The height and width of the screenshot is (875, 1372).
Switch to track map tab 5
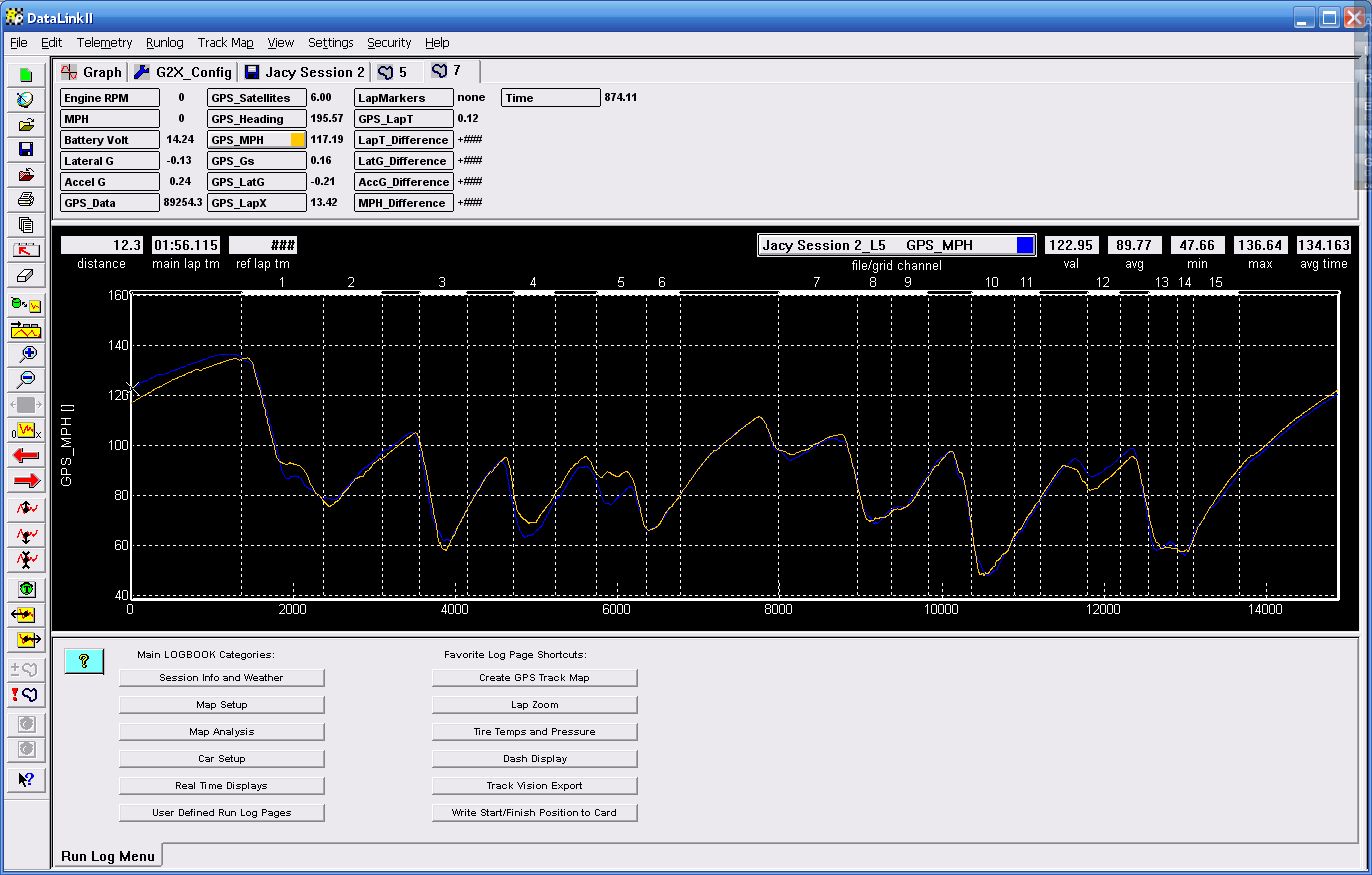tap(393, 72)
